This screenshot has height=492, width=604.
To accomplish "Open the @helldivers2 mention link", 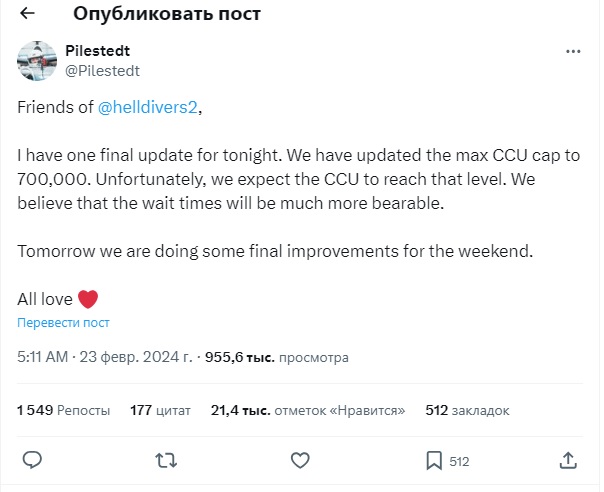I will pyautogui.click(x=149, y=109).
